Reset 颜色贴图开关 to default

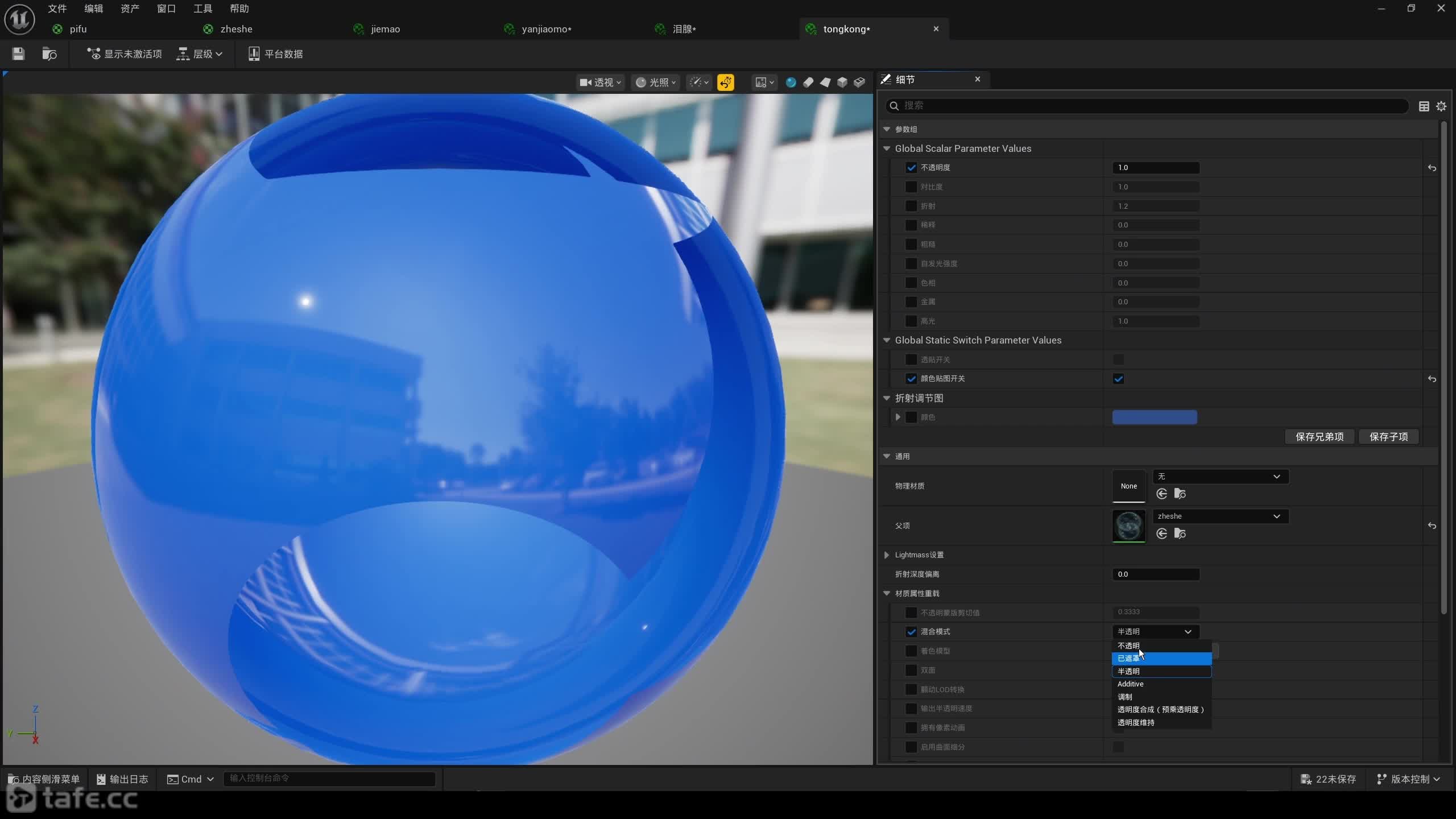coord(1432,379)
